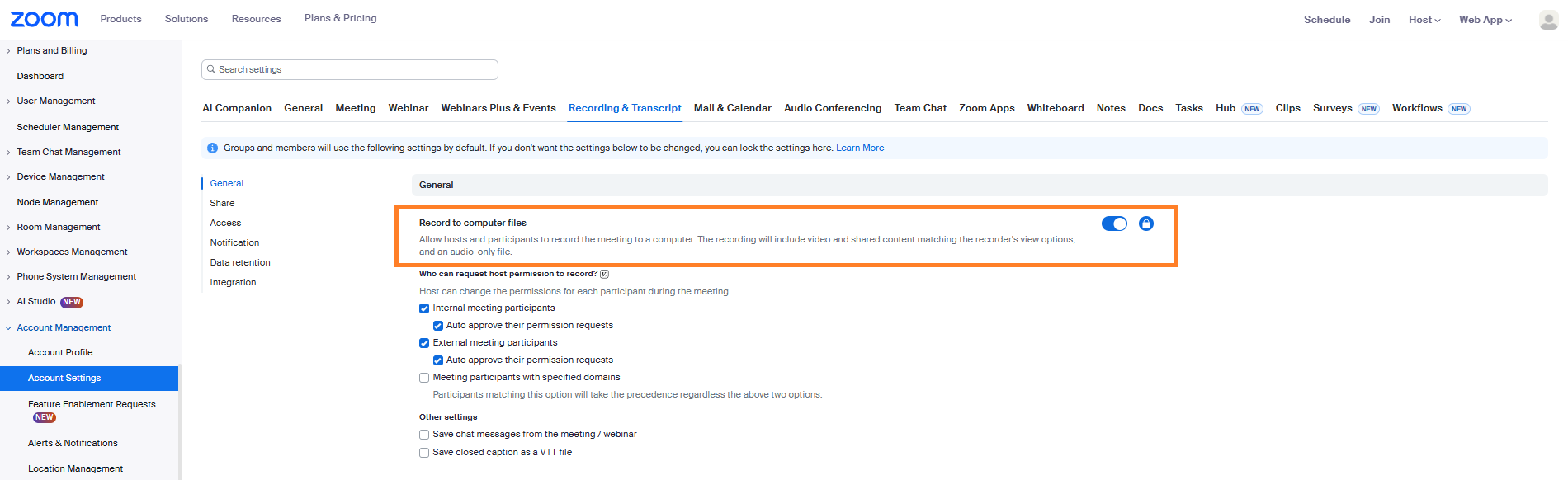Open Location Management in sidebar
Image resolution: width=1568 pixels, height=480 pixels.
point(75,469)
